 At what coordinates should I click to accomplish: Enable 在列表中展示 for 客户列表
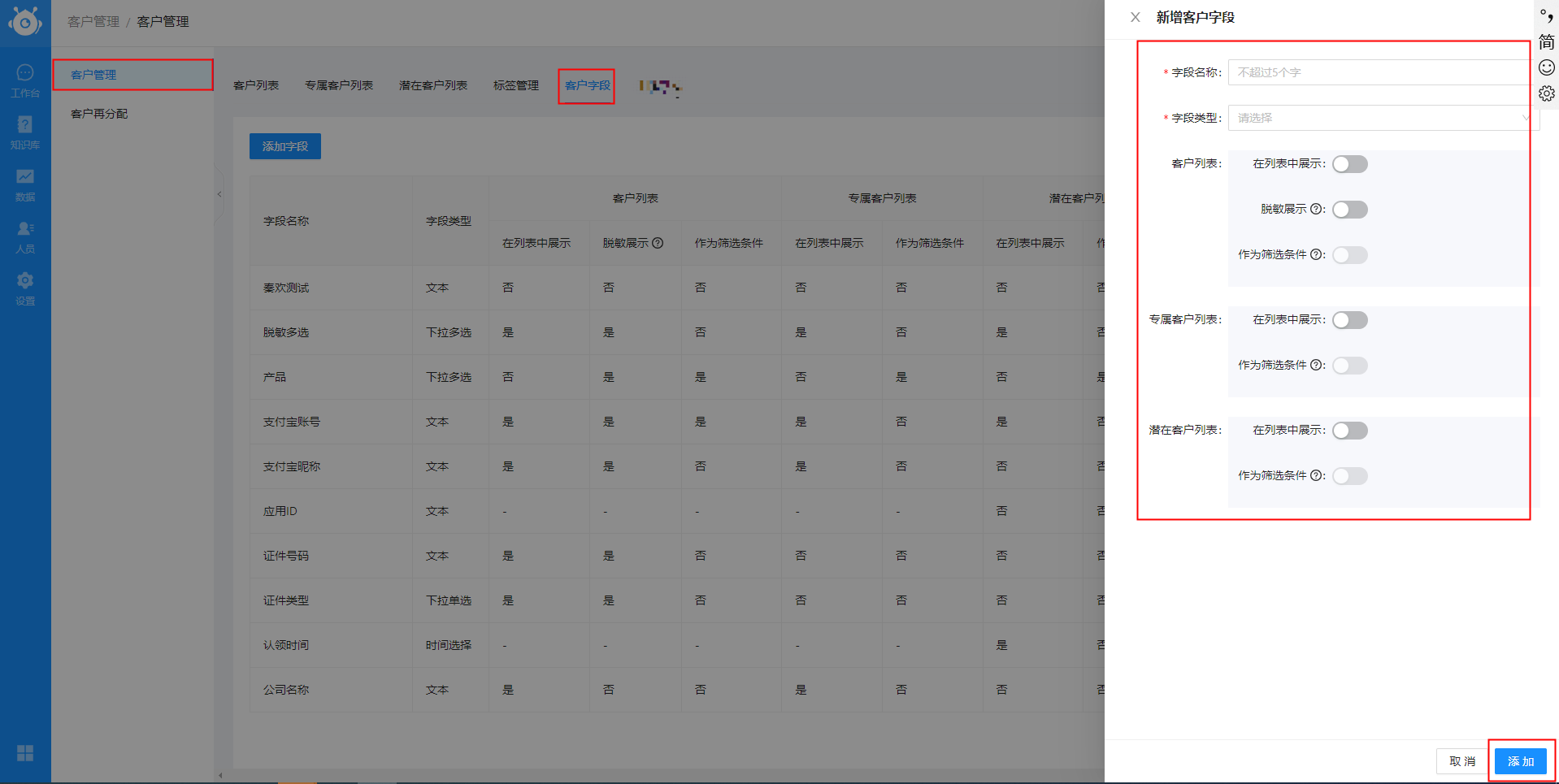point(1349,163)
